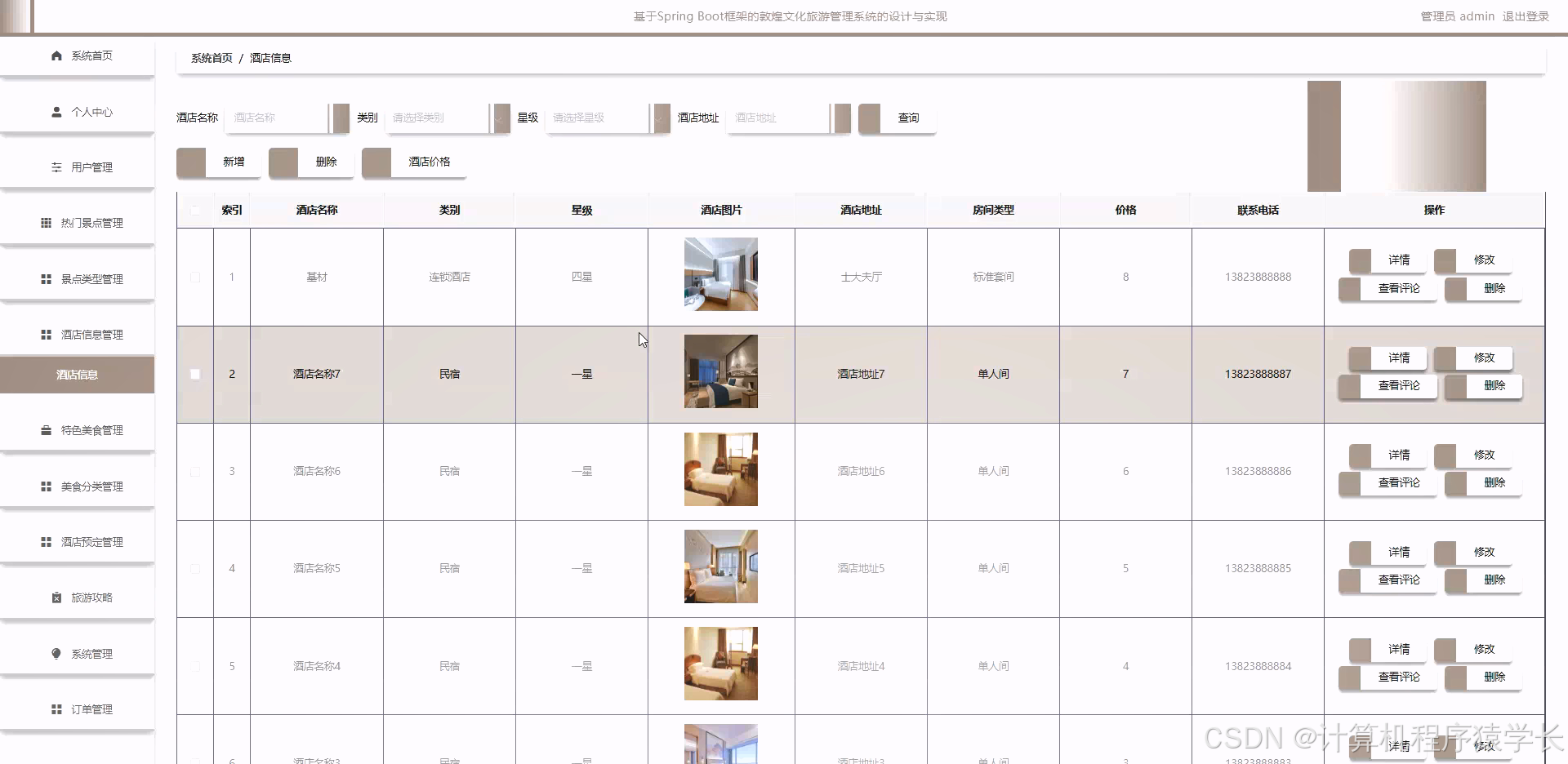The height and width of the screenshot is (764, 1568).
Task: Click 查看评论 for the 酒店名称5 row
Action: (1388, 580)
